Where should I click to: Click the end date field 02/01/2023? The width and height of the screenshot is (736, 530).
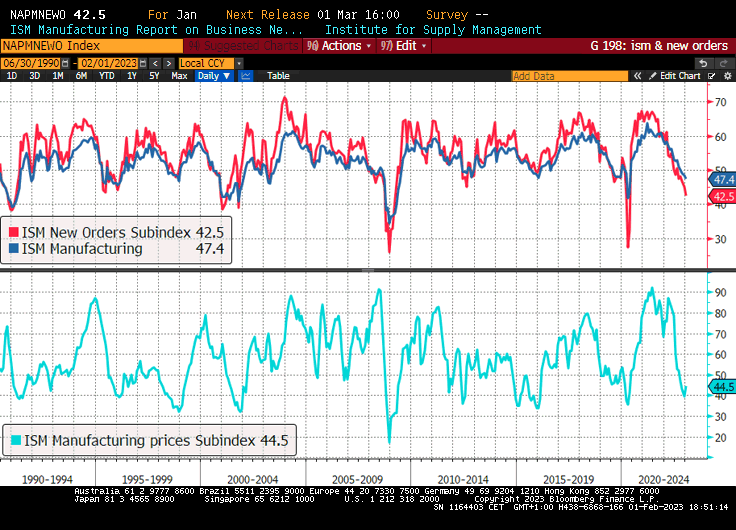click(109, 63)
